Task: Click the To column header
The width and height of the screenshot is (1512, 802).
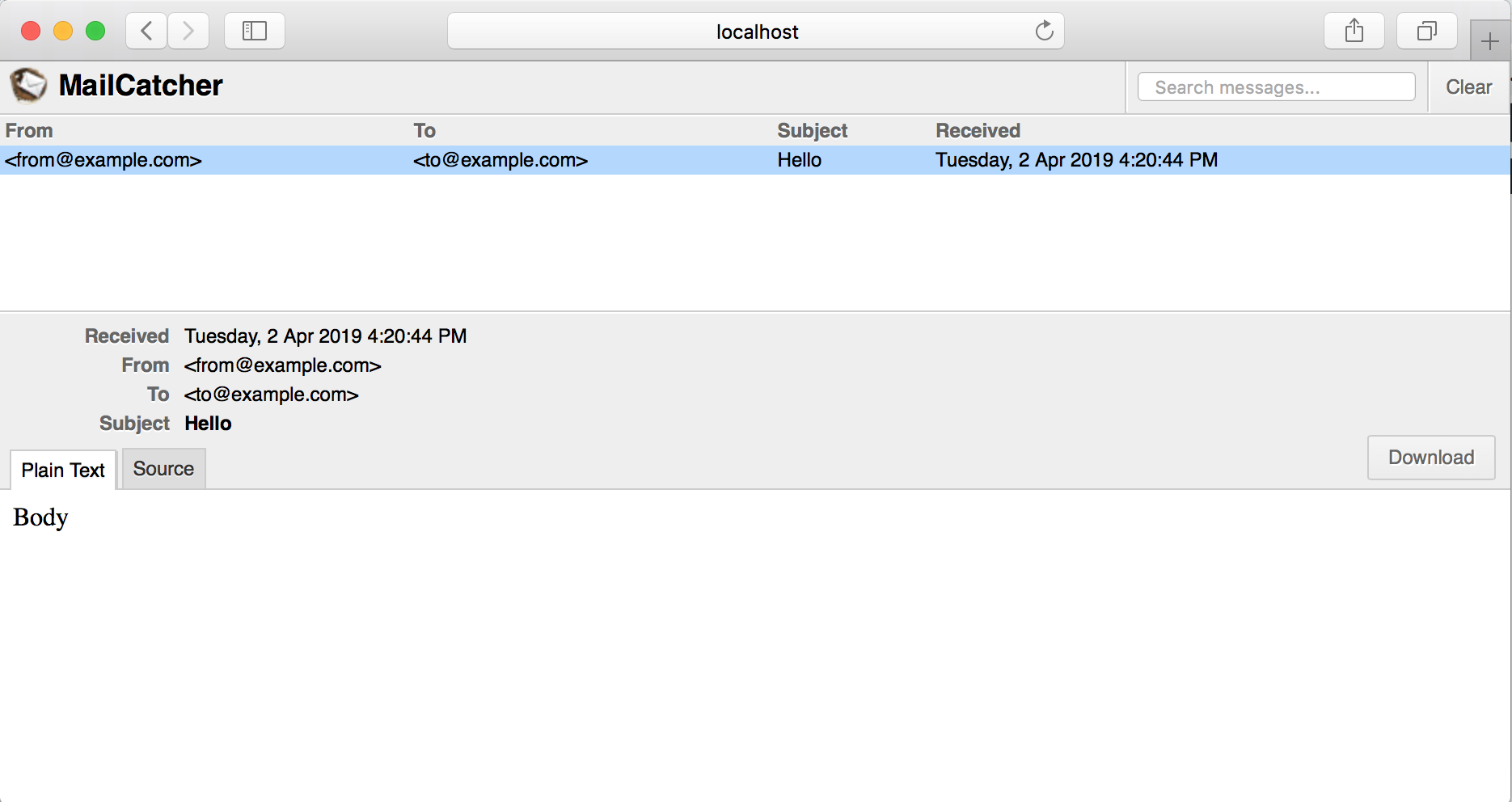Action: point(424,131)
